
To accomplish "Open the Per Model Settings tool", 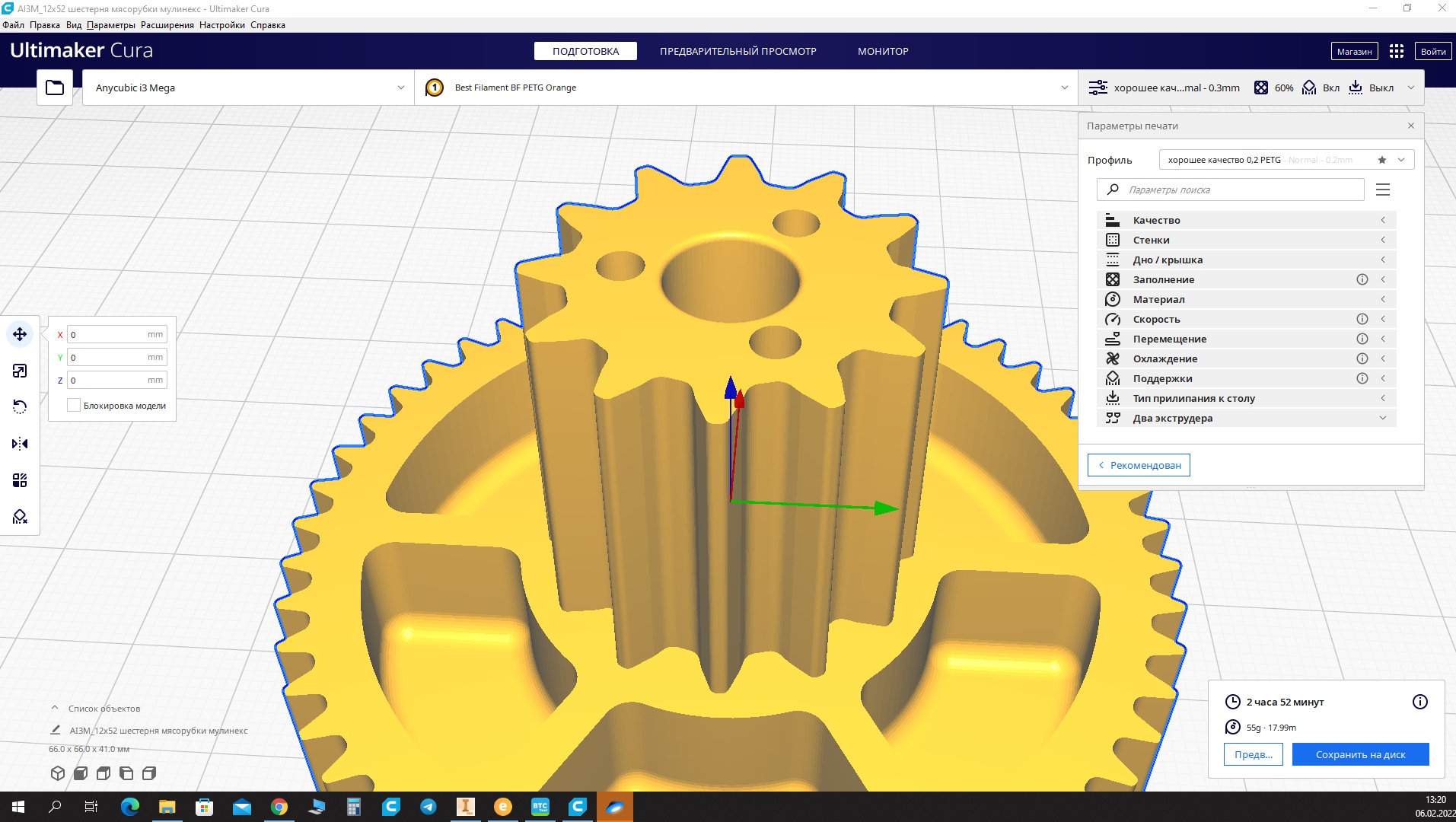I will (x=20, y=480).
